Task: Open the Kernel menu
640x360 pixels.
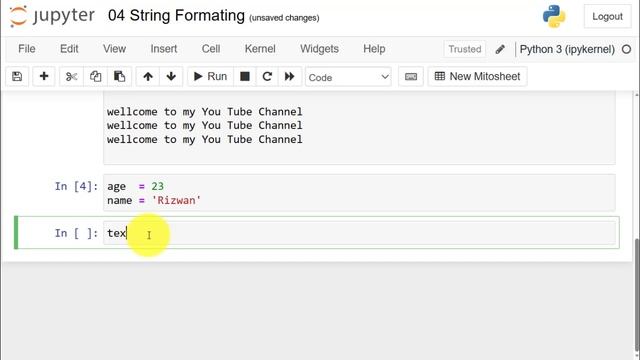Action: click(x=260, y=49)
